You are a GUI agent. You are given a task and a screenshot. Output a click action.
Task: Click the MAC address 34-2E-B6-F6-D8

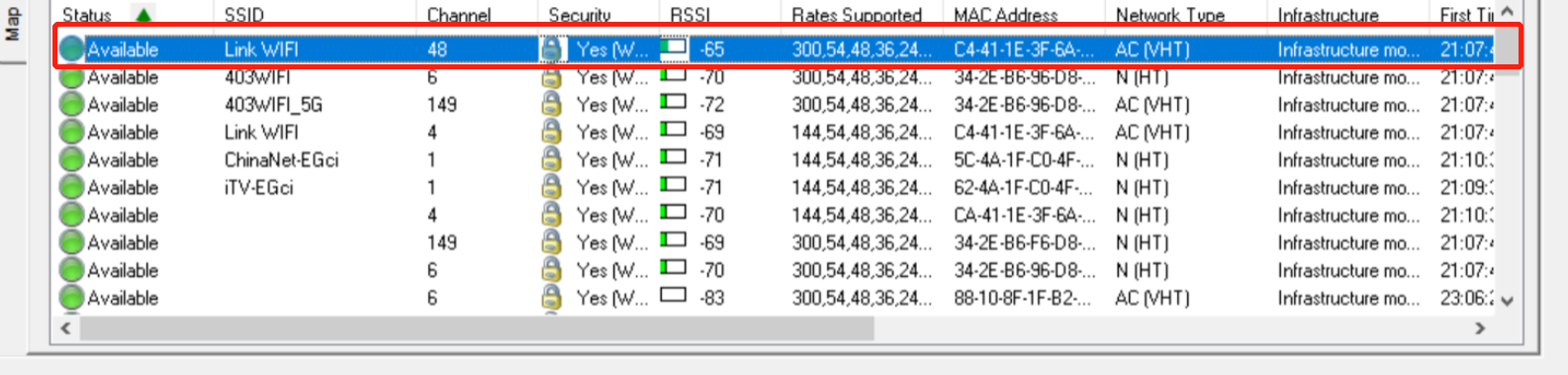coord(1024,242)
